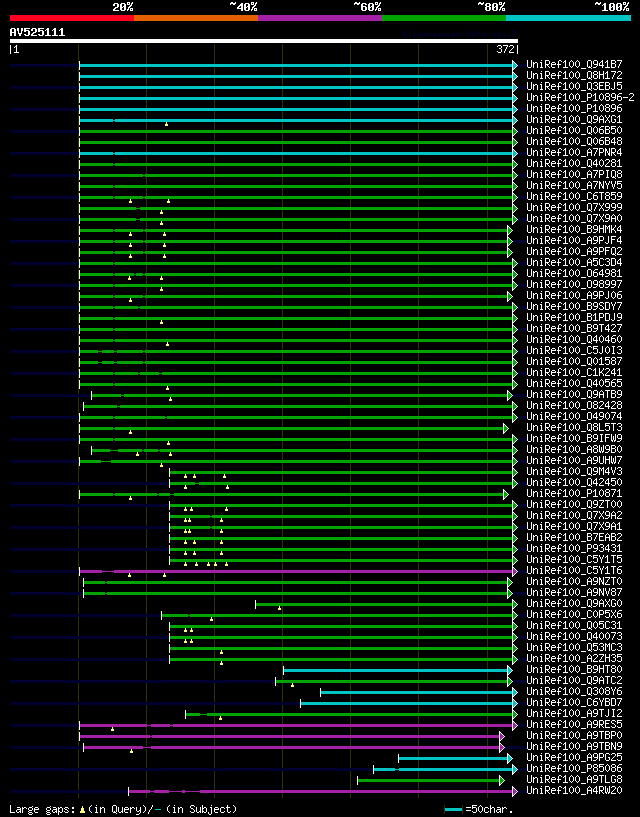Select UniRef100_A8W9B0 hit name
The height and width of the screenshot is (817, 640).
tap(574, 450)
